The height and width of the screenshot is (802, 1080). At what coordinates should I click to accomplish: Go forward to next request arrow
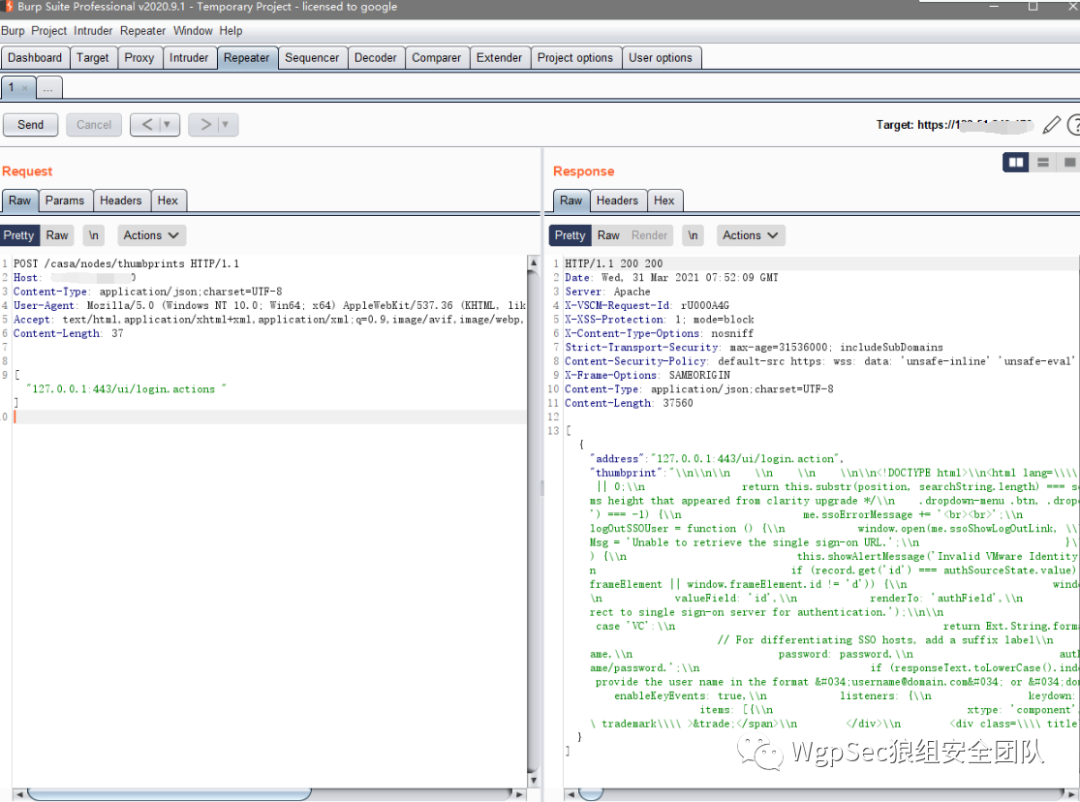[x=205, y=125]
